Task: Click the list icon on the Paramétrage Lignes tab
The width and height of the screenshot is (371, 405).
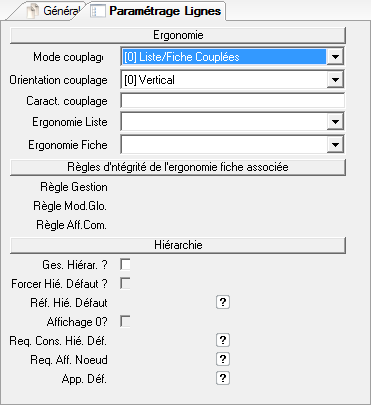Action: pyautogui.click(x=98, y=11)
